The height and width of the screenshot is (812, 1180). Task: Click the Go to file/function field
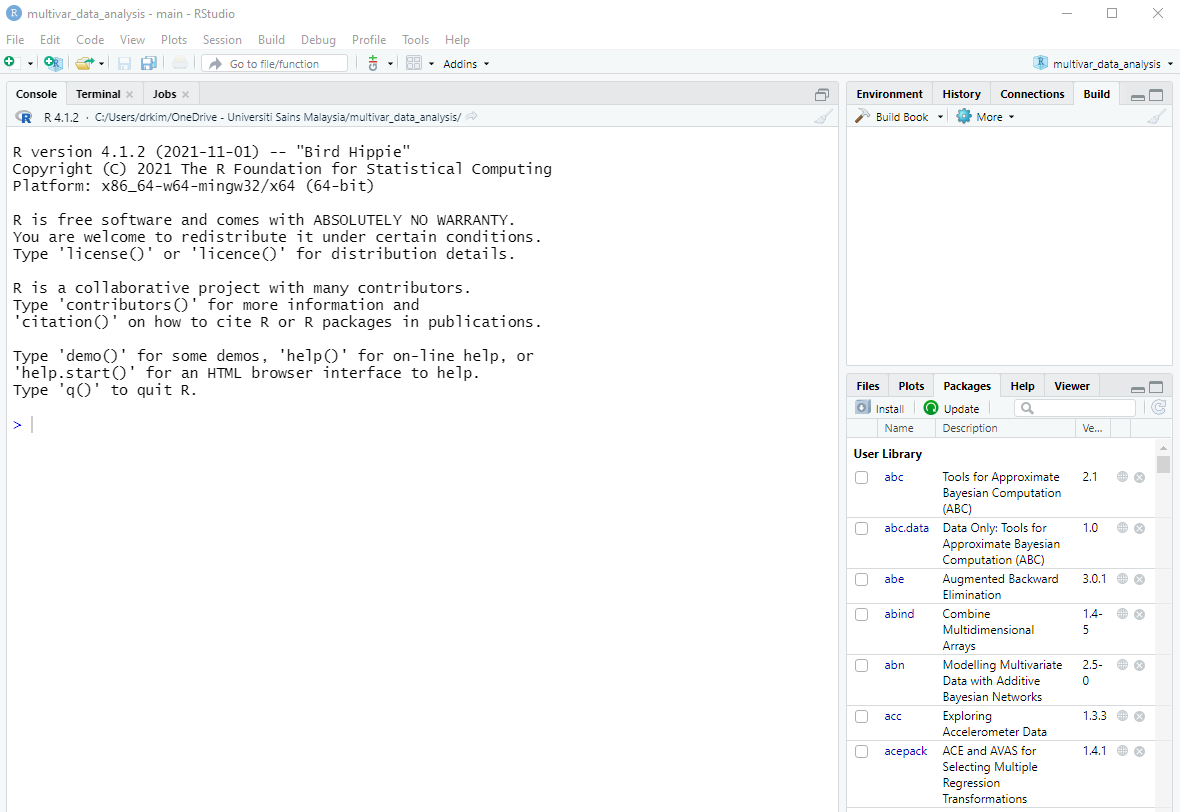point(275,64)
